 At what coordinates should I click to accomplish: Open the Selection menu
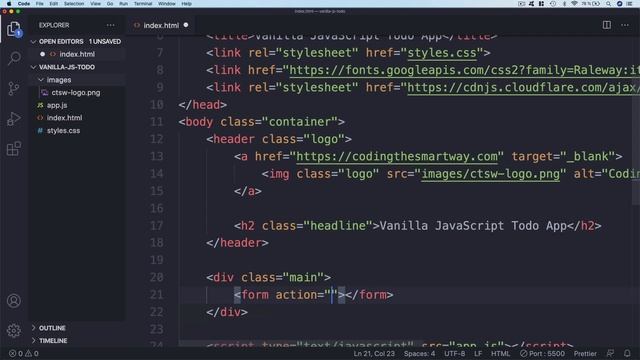click(74, 4)
